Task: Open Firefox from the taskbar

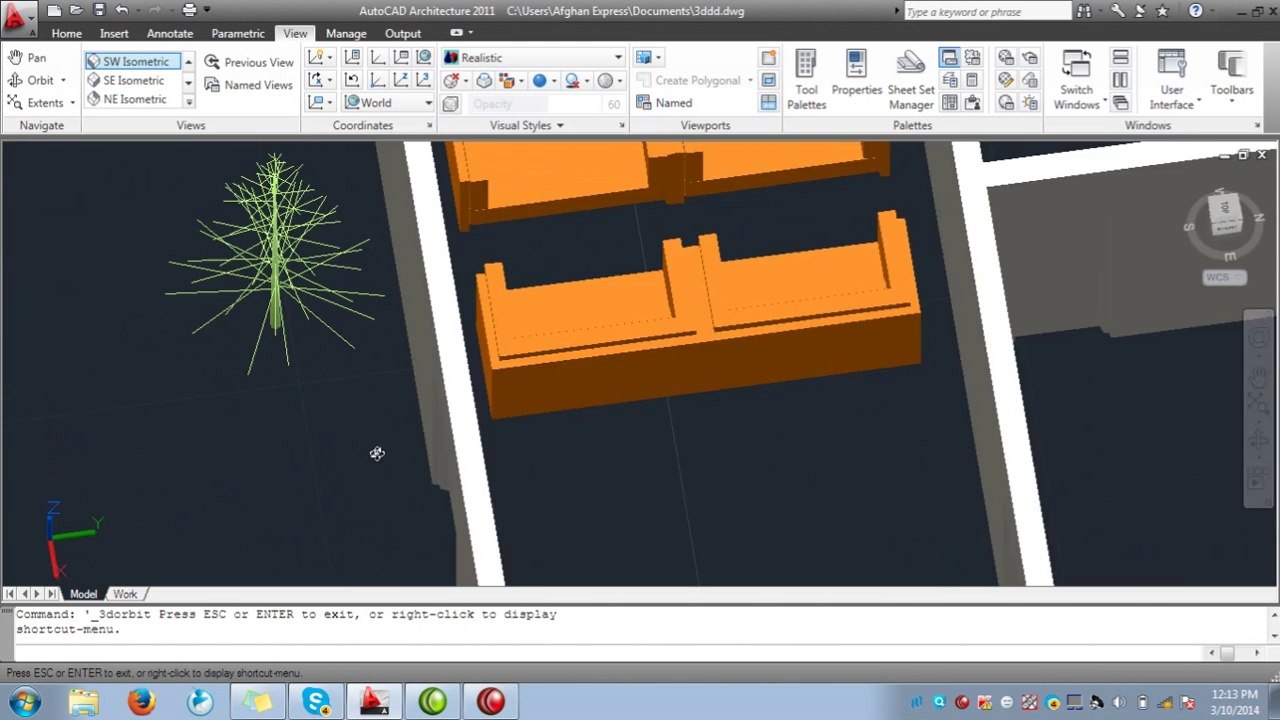Action: tap(141, 701)
